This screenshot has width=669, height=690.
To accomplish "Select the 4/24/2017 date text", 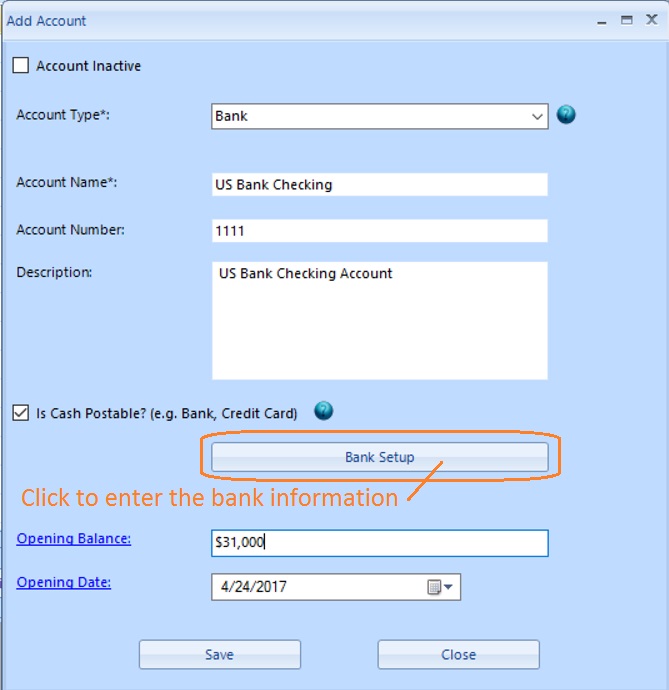I will point(250,587).
